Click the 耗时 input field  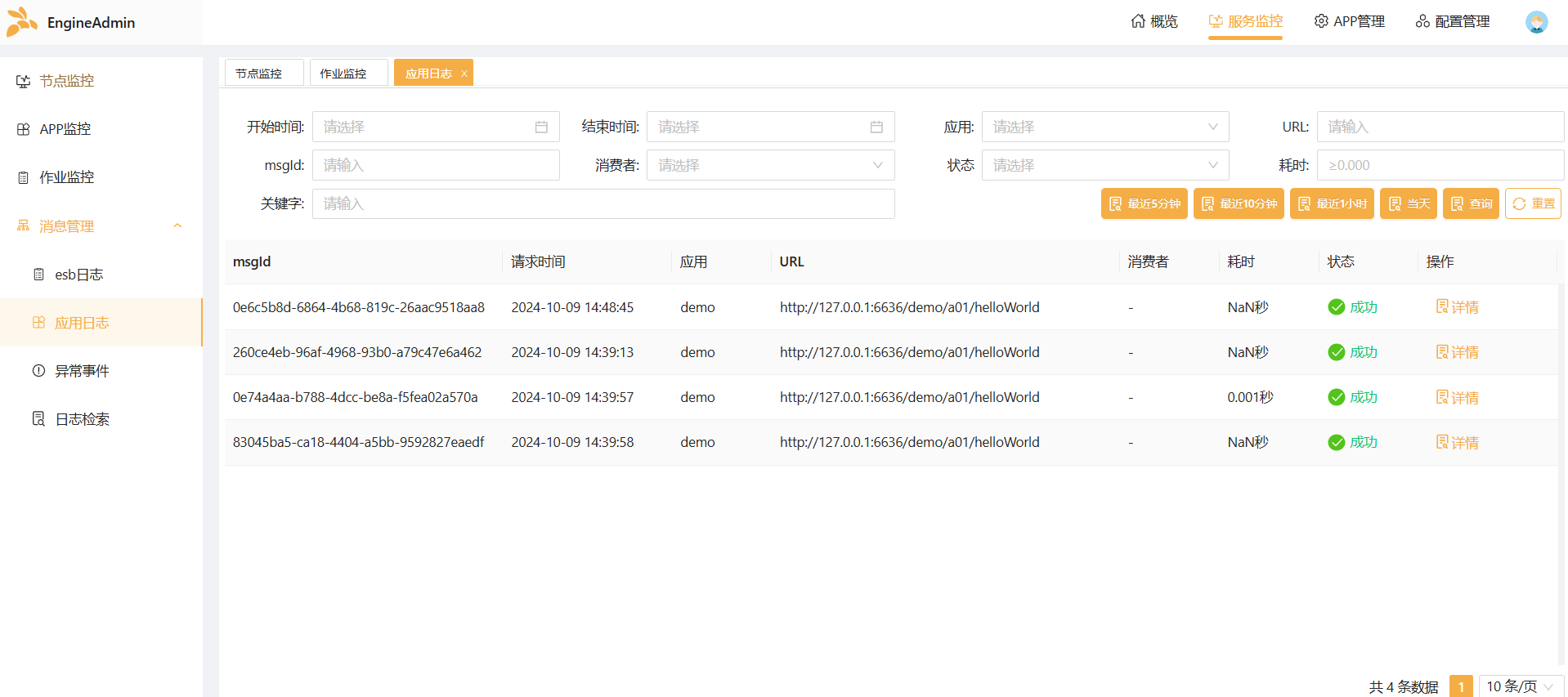click(x=1440, y=165)
